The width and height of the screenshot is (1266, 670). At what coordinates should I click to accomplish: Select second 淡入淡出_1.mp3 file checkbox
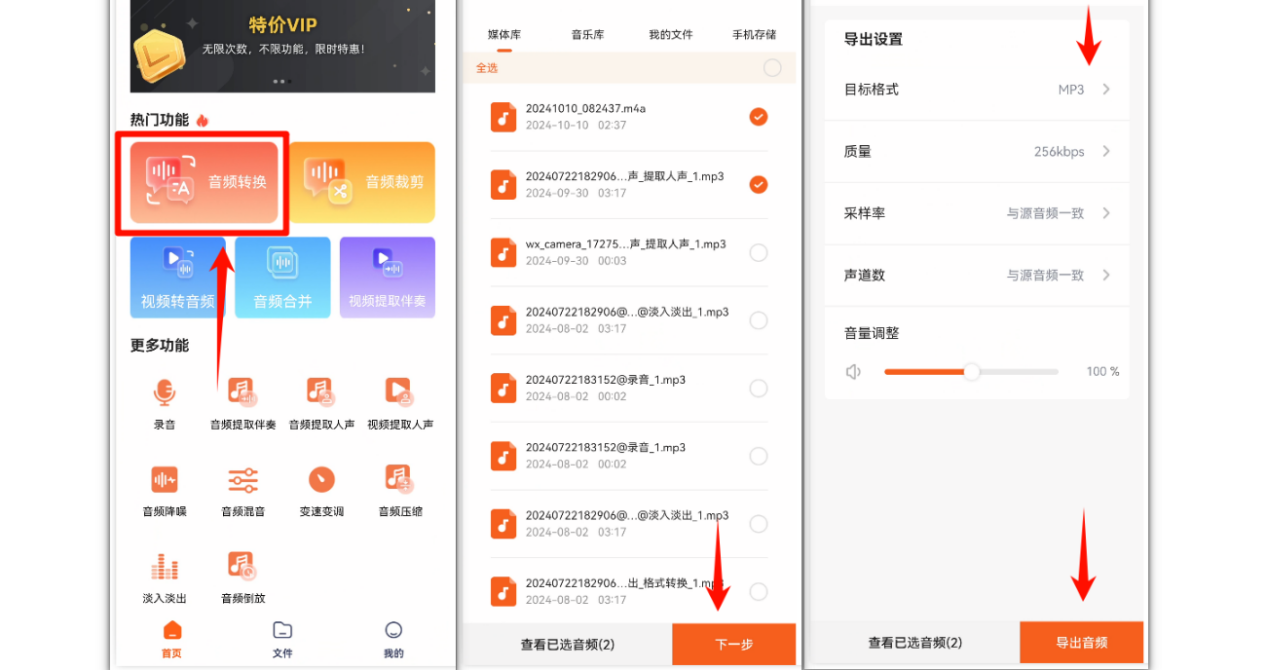pos(758,523)
